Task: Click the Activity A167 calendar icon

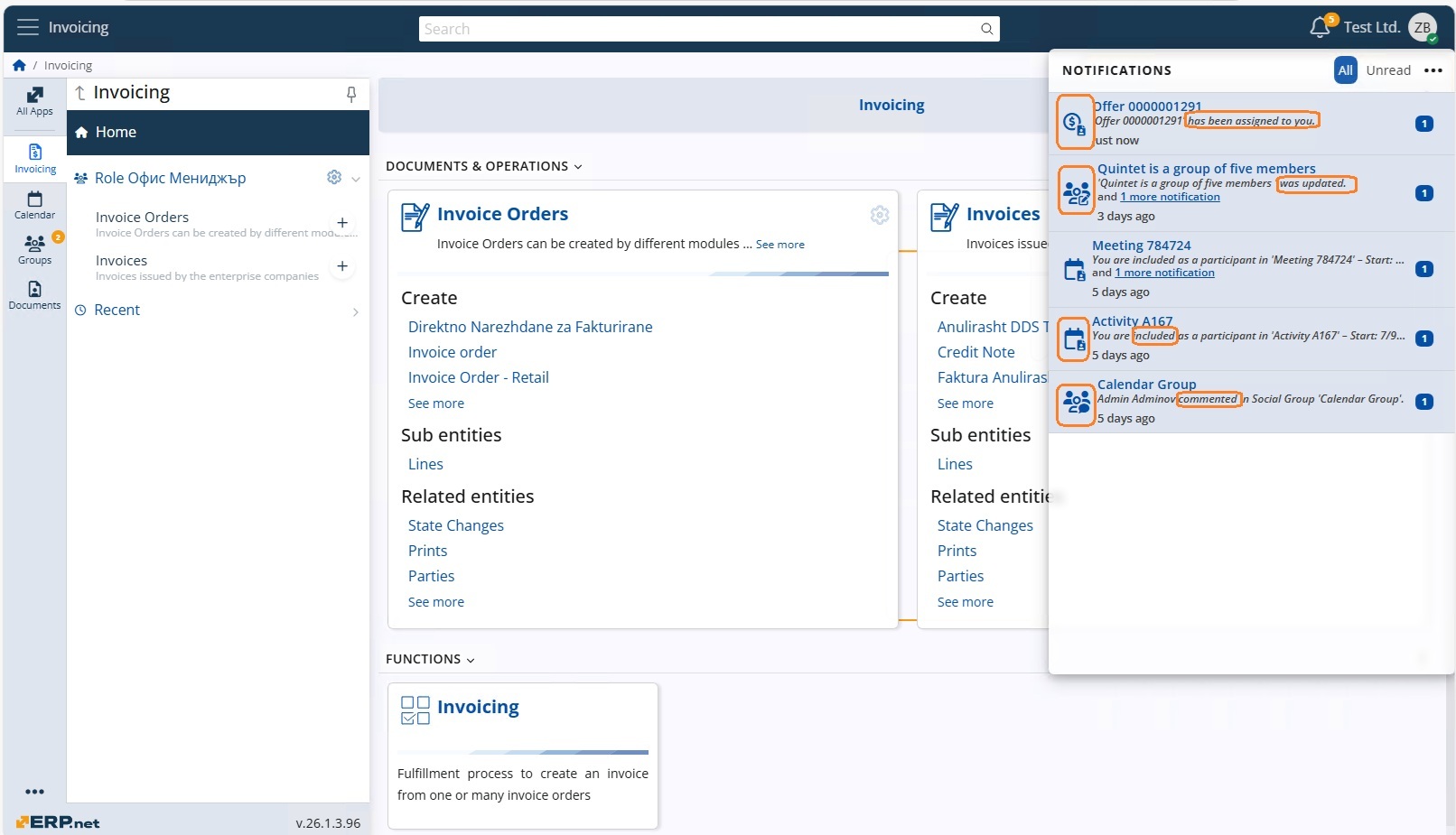Action: point(1074,339)
